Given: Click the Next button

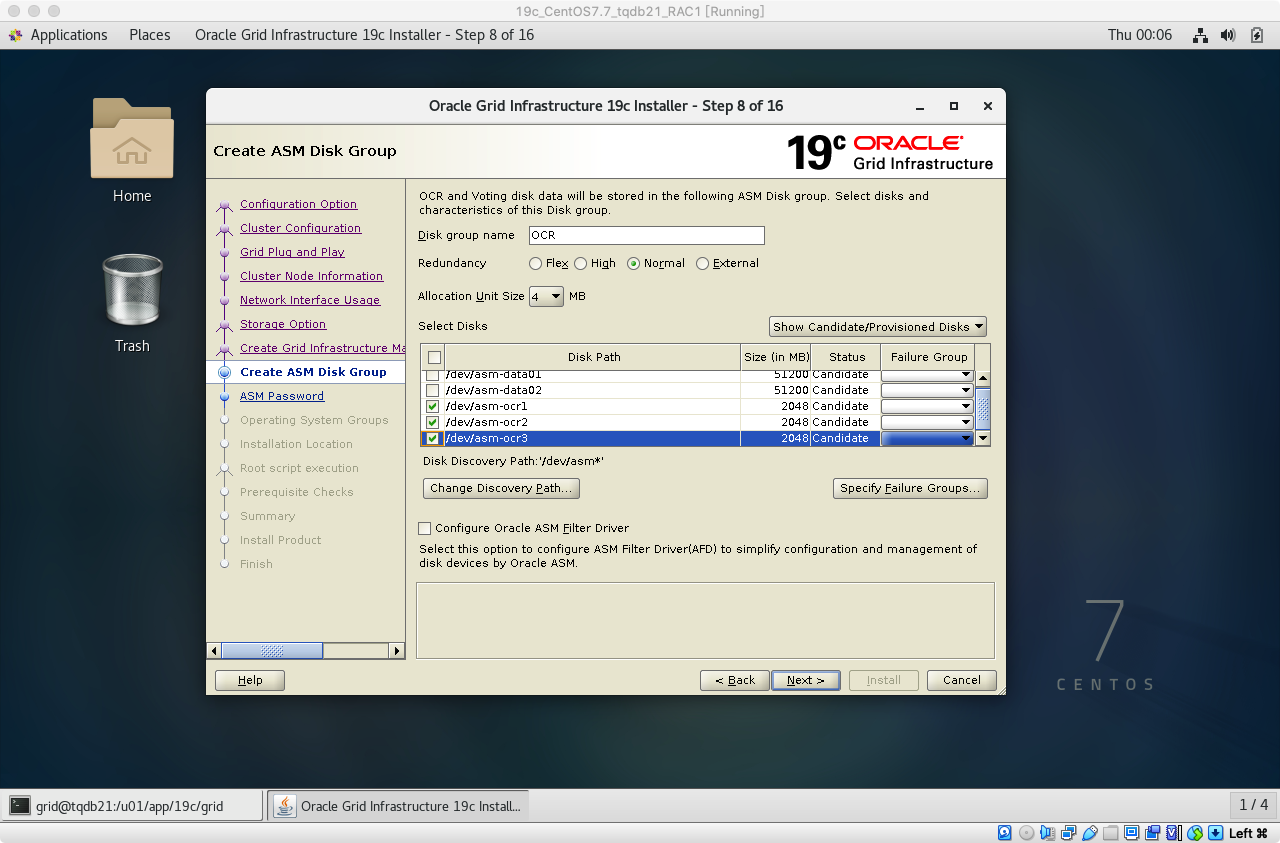Looking at the screenshot, I should click(x=805, y=680).
